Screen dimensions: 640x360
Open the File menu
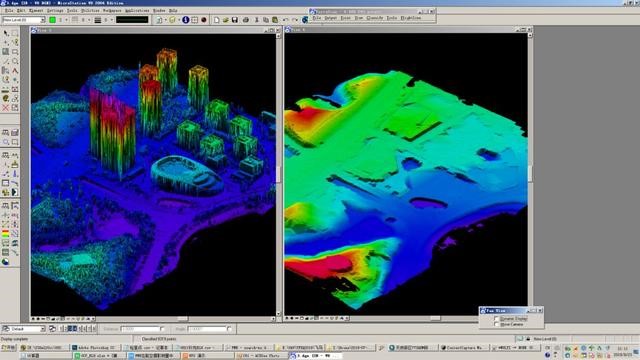click(9, 10)
